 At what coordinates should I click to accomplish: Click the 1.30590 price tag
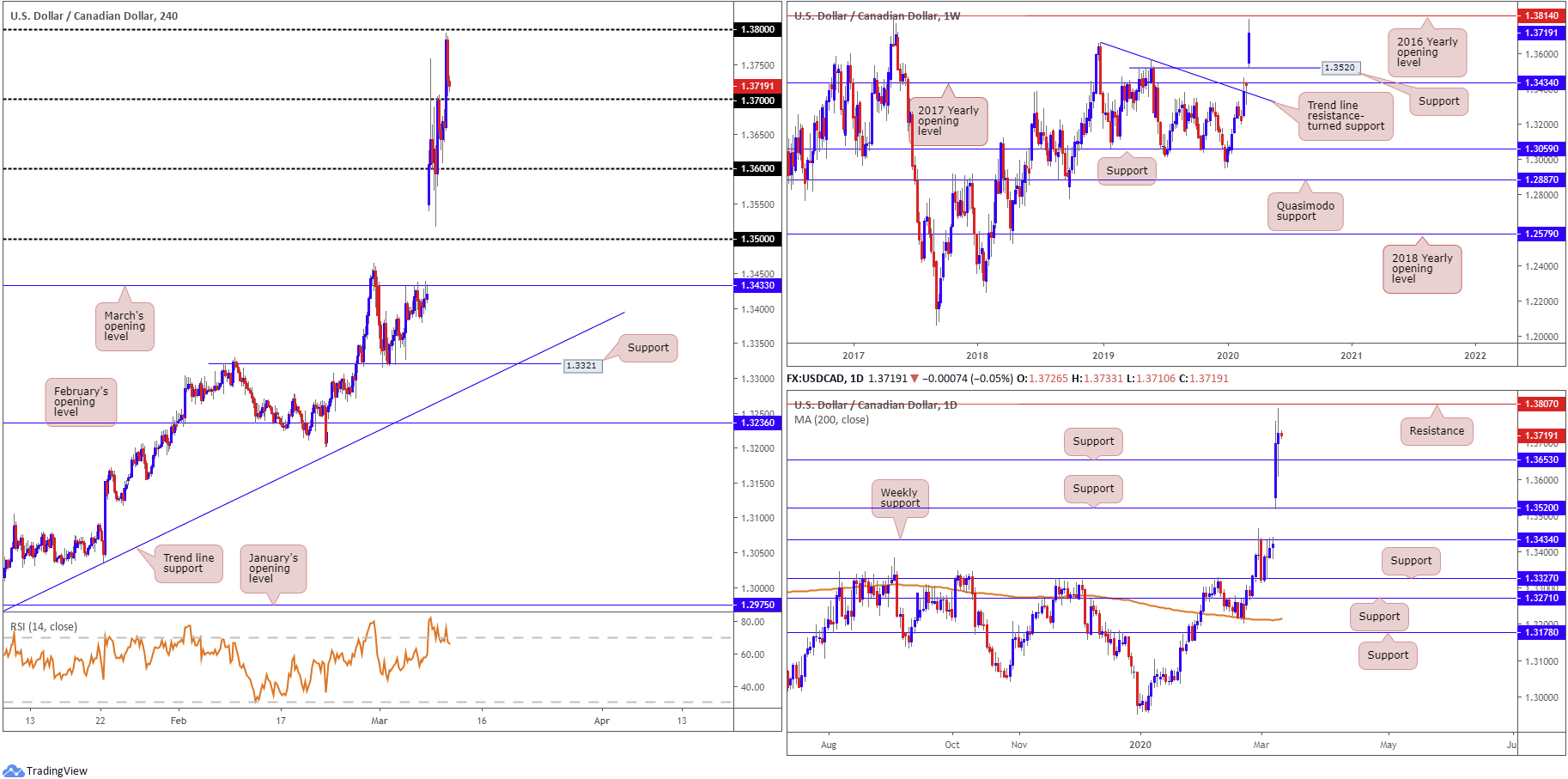click(1541, 149)
